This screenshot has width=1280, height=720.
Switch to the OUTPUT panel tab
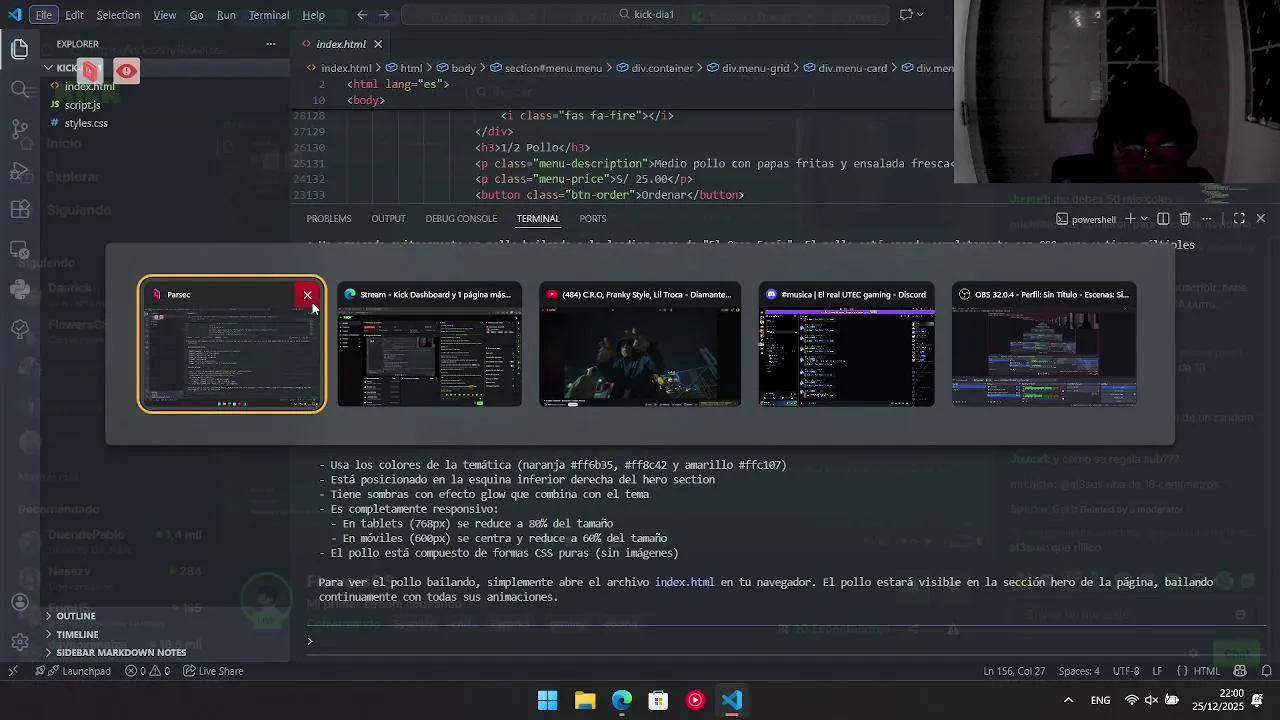pyautogui.click(x=388, y=218)
